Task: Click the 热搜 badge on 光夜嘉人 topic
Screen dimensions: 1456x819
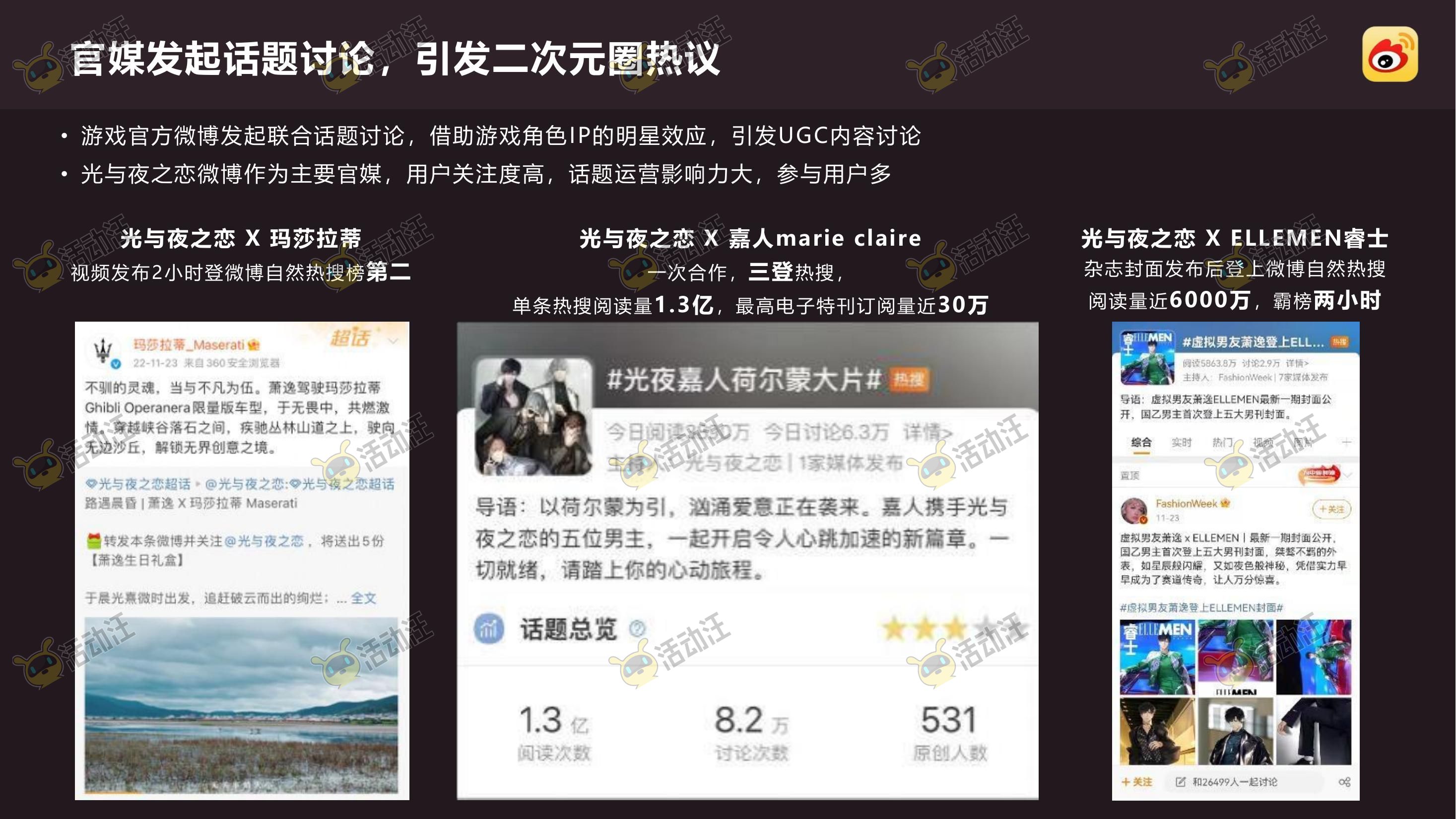Action: coord(909,379)
